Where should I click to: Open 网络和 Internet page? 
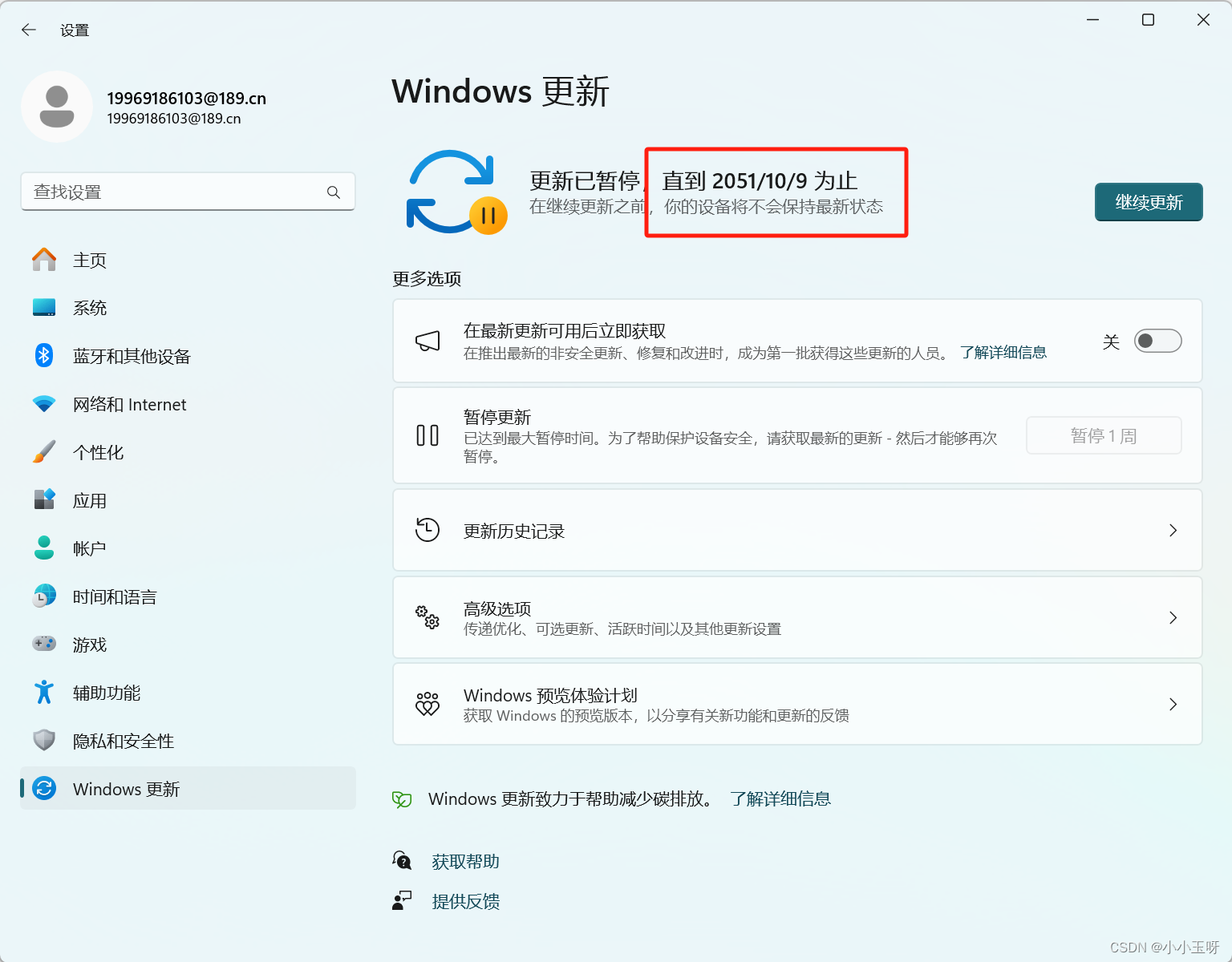[x=188, y=404]
